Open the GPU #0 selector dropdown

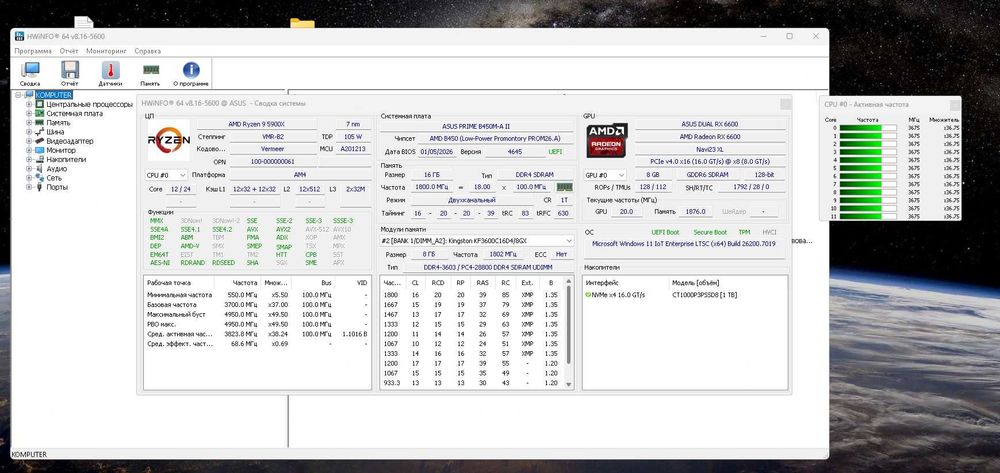[605, 175]
